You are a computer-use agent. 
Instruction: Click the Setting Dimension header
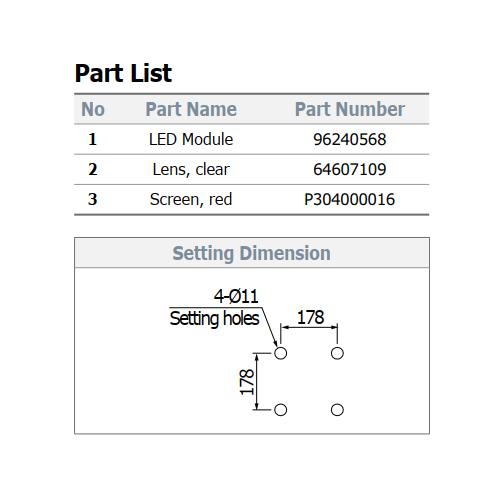[x=252, y=253]
